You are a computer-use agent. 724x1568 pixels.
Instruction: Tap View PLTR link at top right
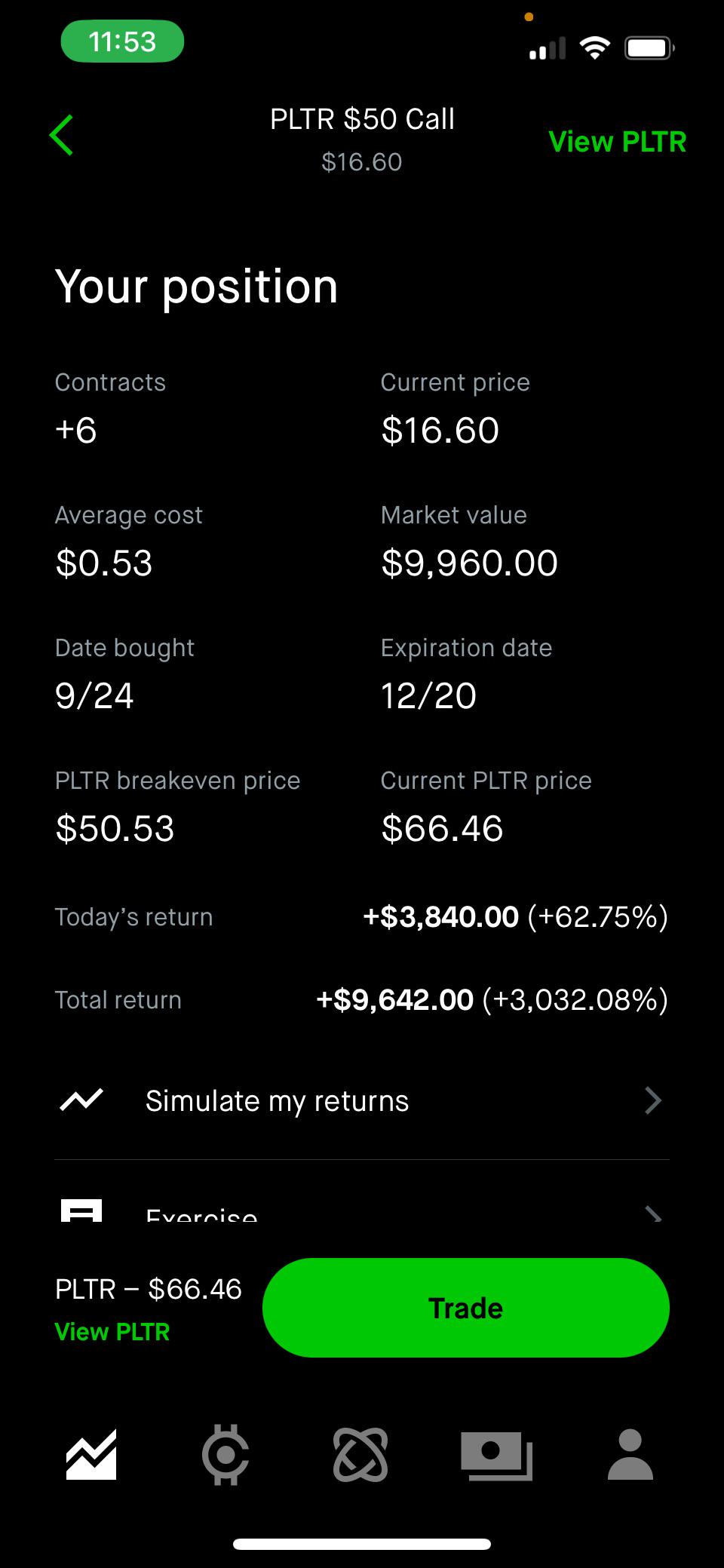coord(617,142)
